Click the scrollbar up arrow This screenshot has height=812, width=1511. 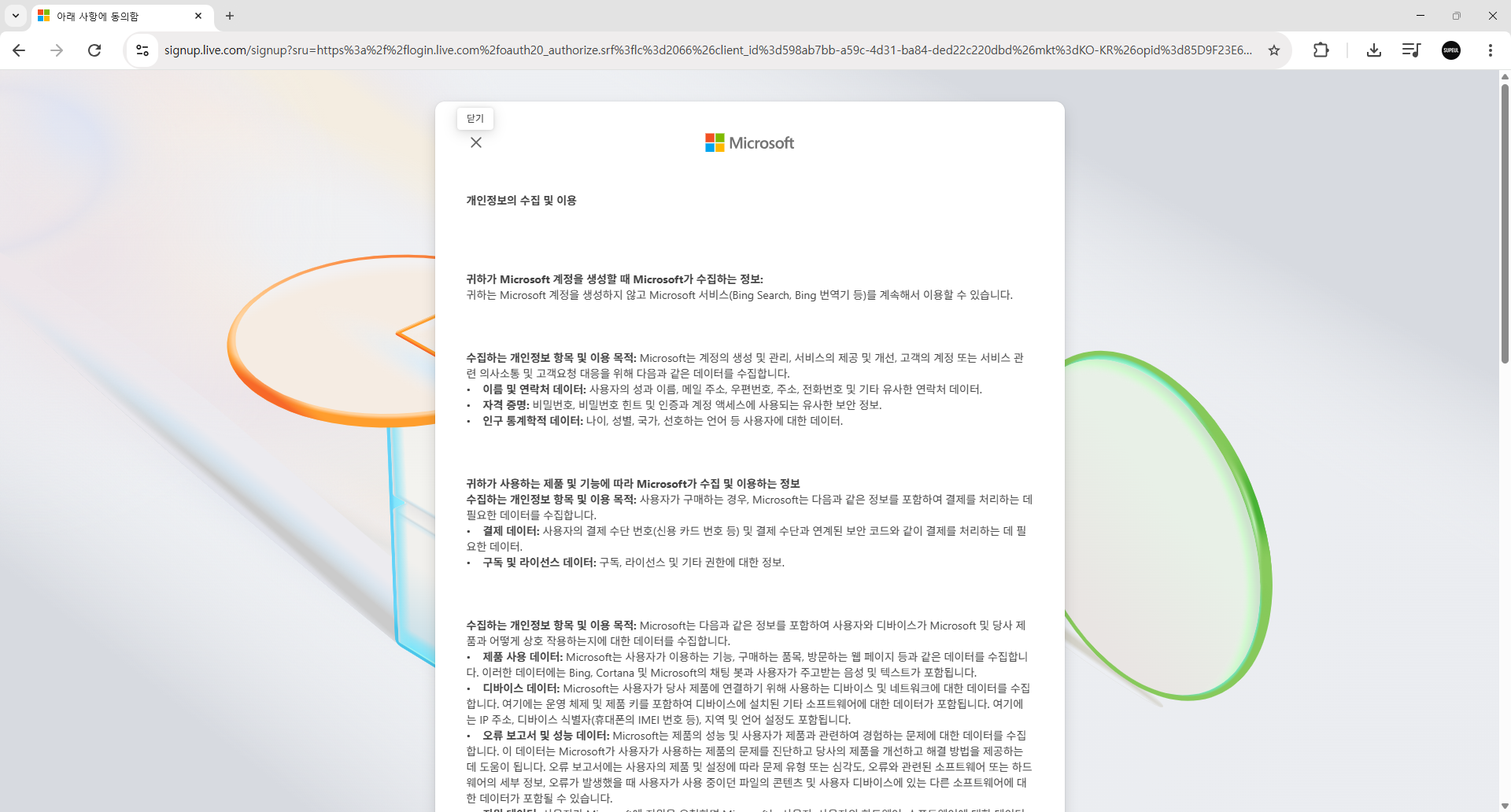(1505, 76)
